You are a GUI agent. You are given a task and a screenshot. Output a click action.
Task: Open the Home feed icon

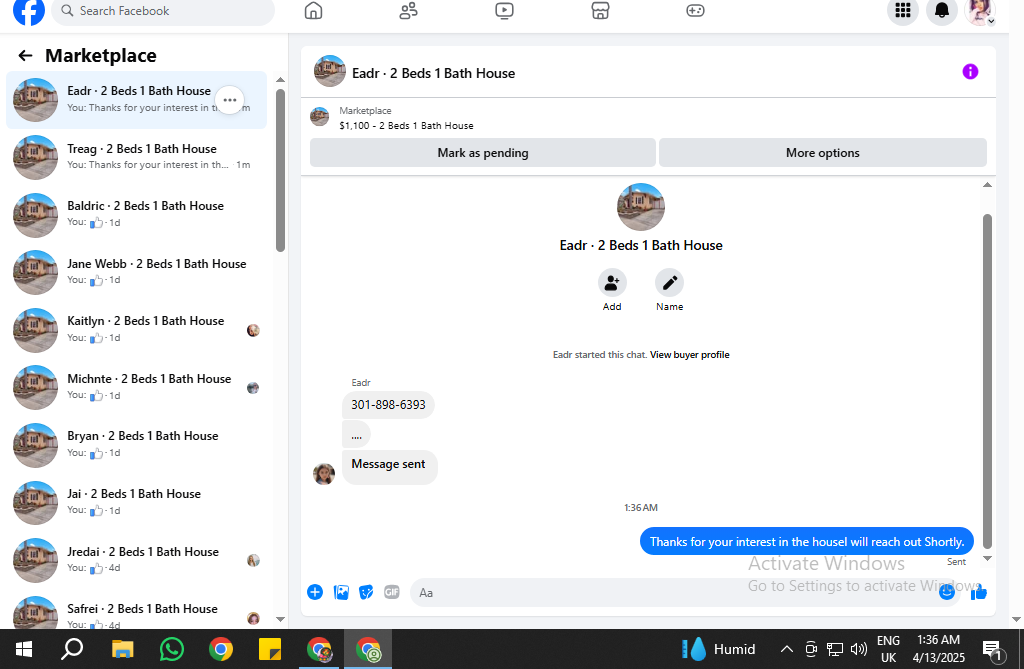pos(313,10)
